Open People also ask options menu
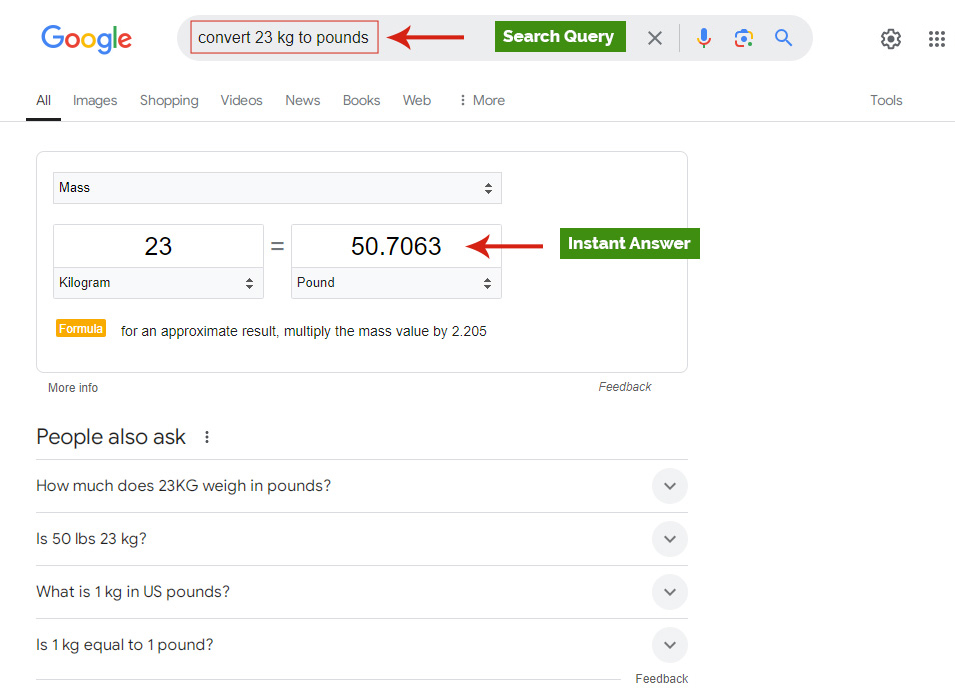Viewport: 955px width, 695px height. pyautogui.click(x=207, y=437)
